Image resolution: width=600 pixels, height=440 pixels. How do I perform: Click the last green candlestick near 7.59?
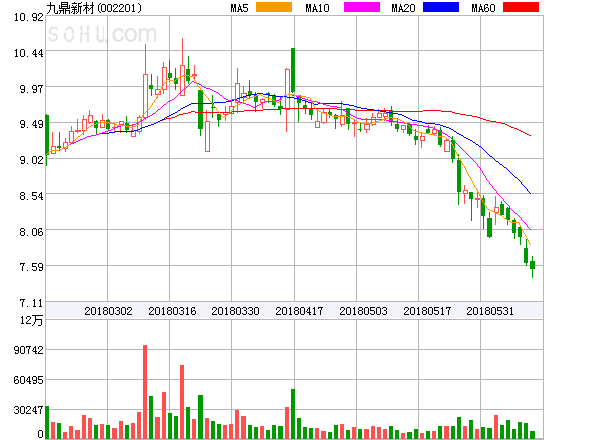point(532,265)
